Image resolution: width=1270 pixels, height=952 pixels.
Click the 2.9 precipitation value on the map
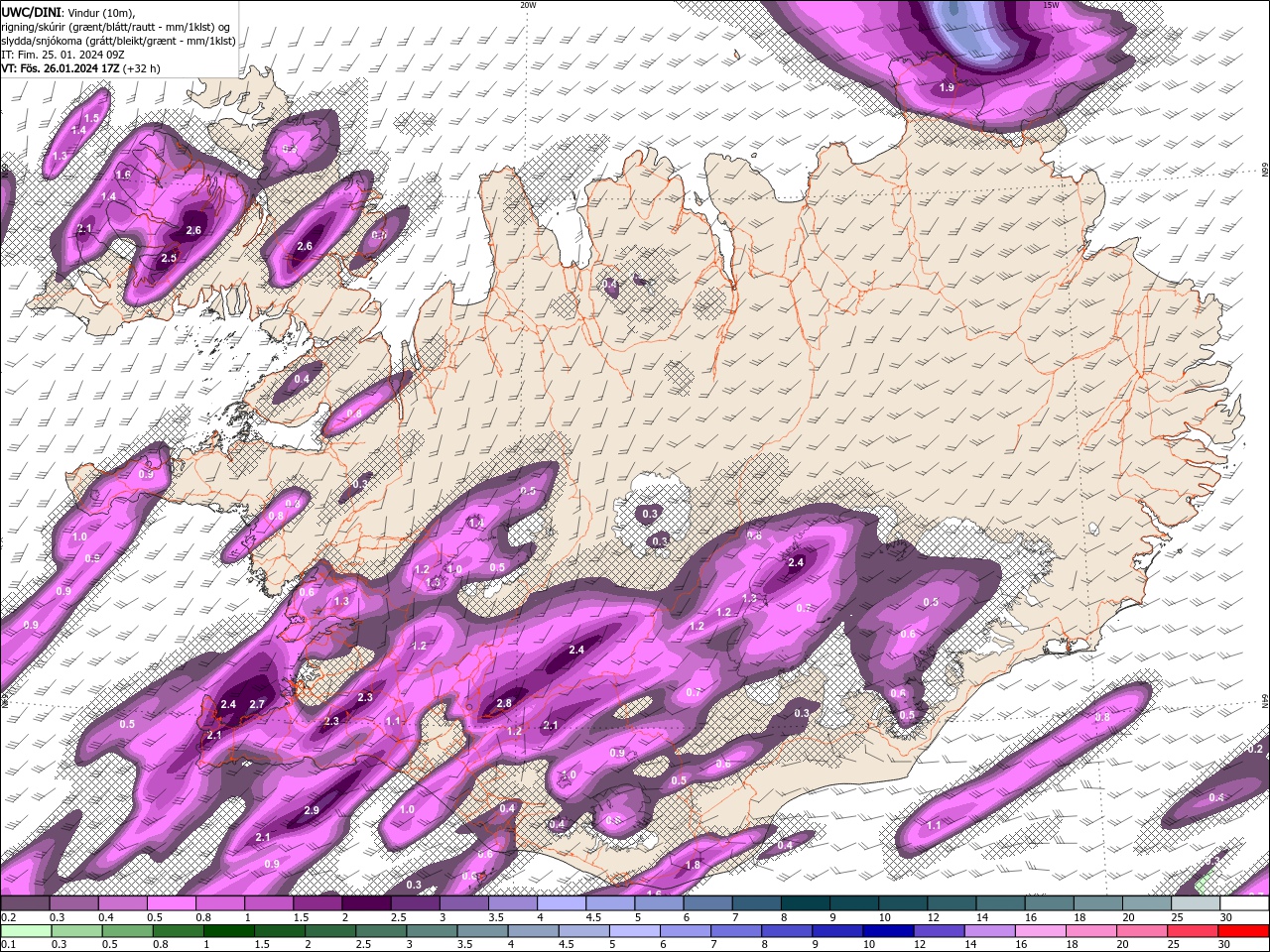[x=312, y=810]
